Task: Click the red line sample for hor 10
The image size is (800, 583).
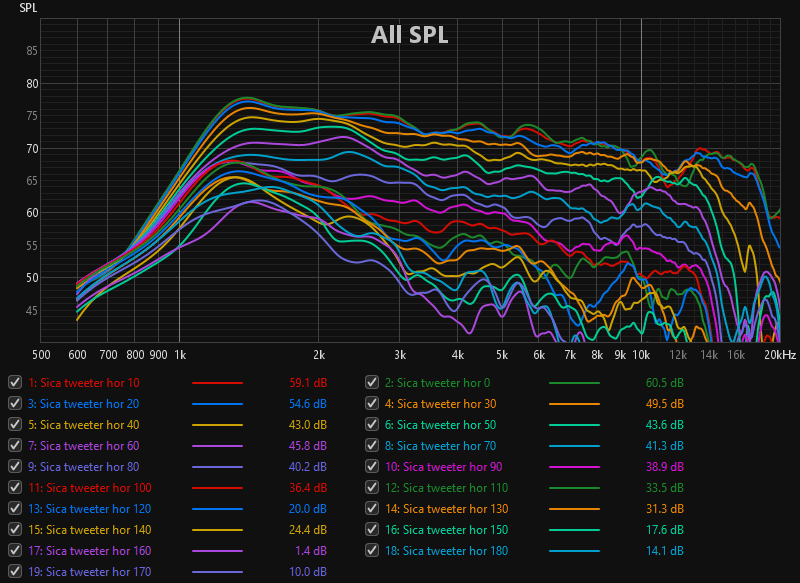Action: [217, 383]
